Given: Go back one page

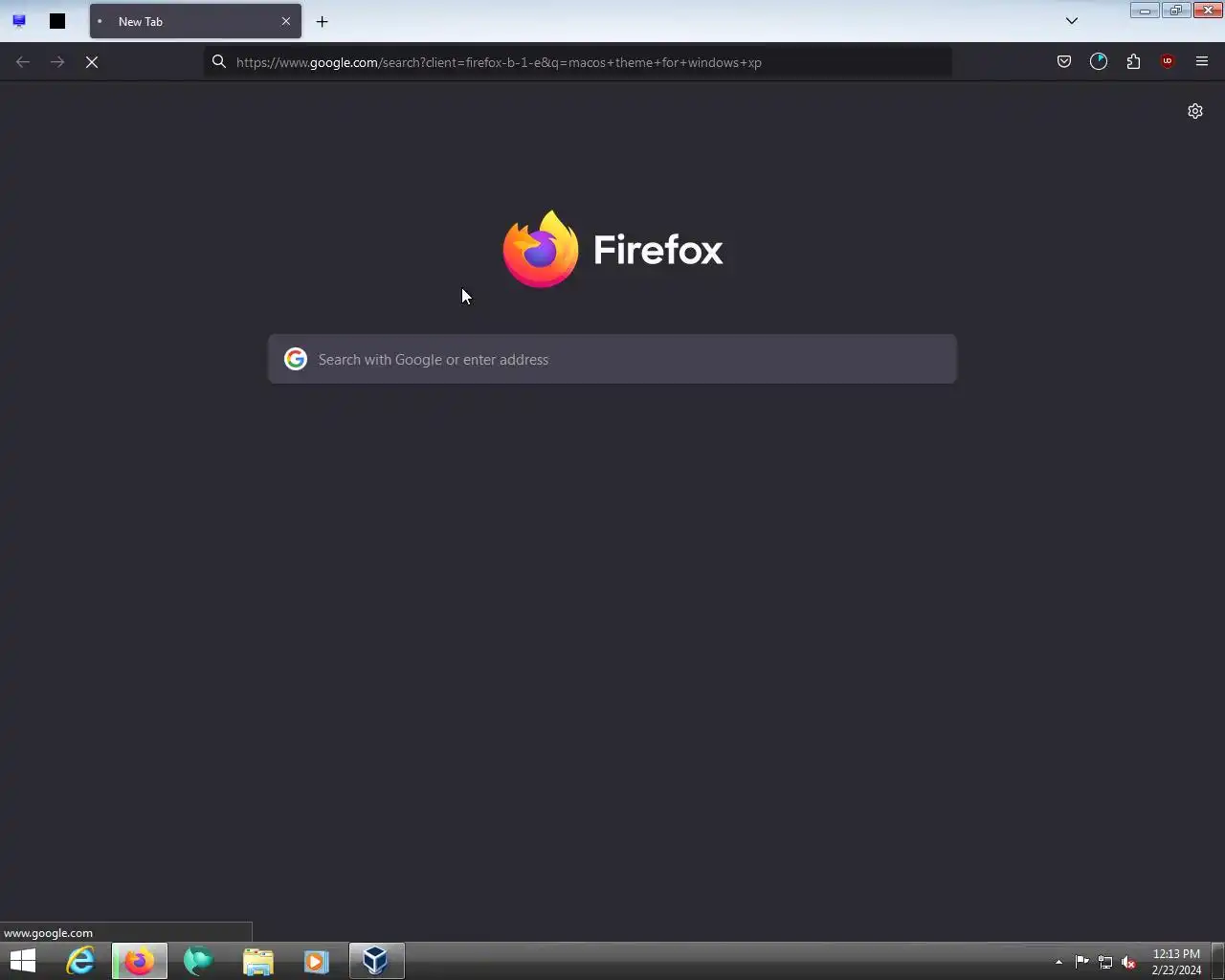Looking at the screenshot, I should [23, 62].
